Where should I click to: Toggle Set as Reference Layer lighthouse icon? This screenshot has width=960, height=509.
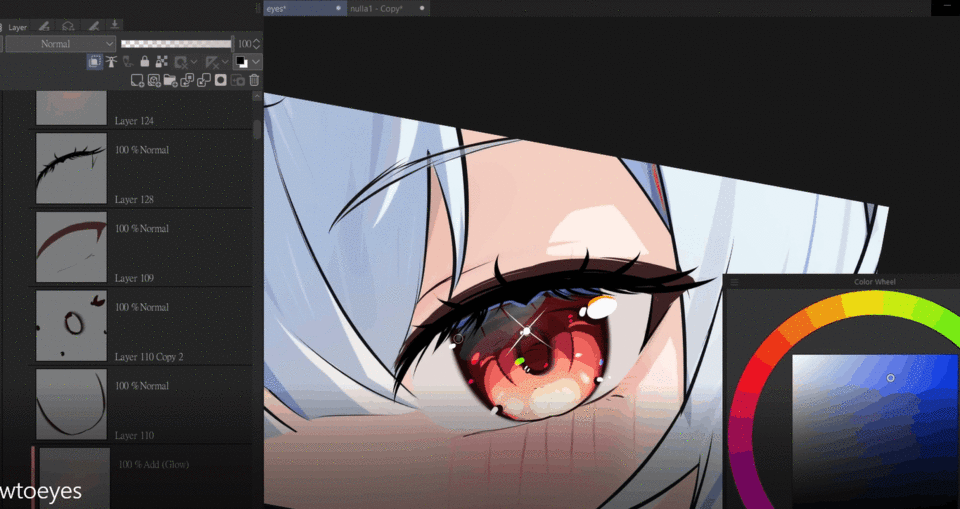111,62
